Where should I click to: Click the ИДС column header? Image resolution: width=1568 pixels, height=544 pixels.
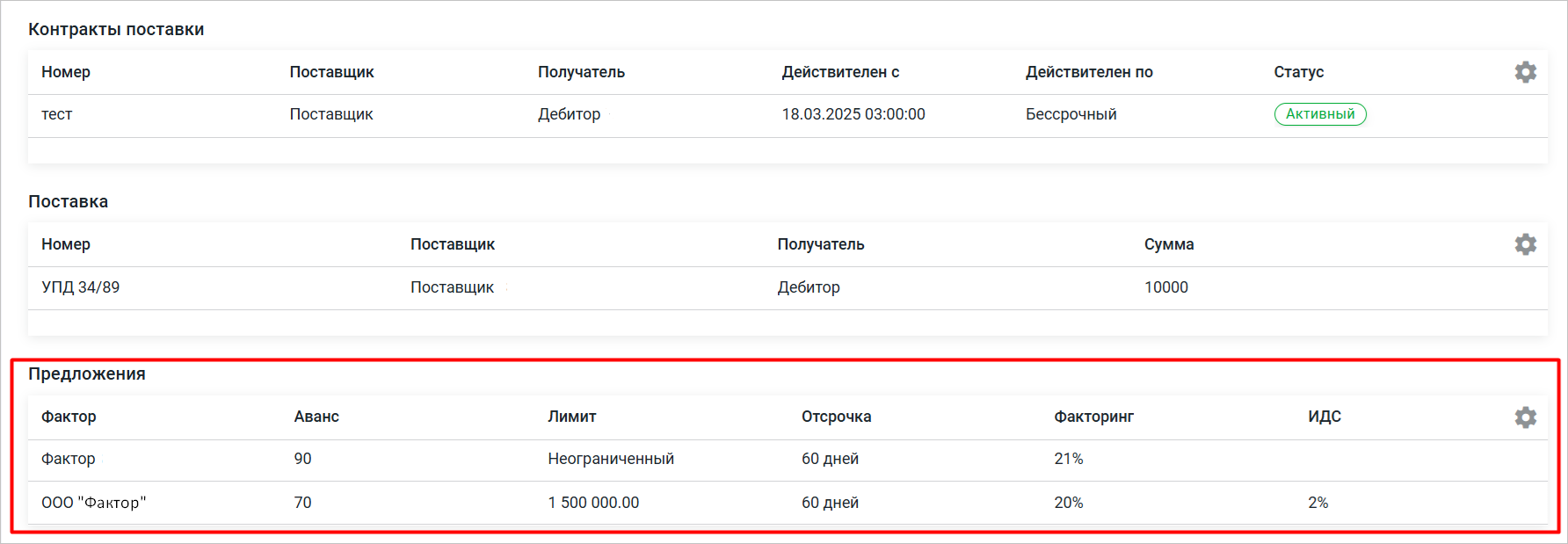1324,417
